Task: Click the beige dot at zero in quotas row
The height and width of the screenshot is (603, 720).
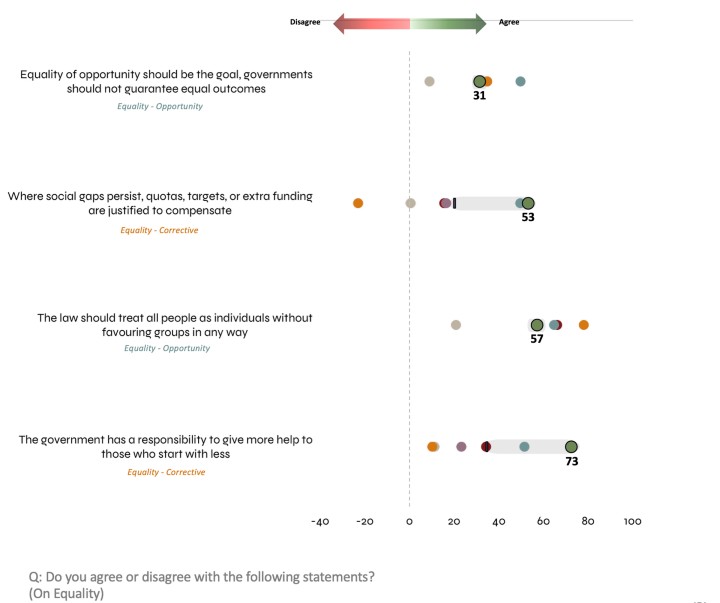Action: tap(410, 203)
